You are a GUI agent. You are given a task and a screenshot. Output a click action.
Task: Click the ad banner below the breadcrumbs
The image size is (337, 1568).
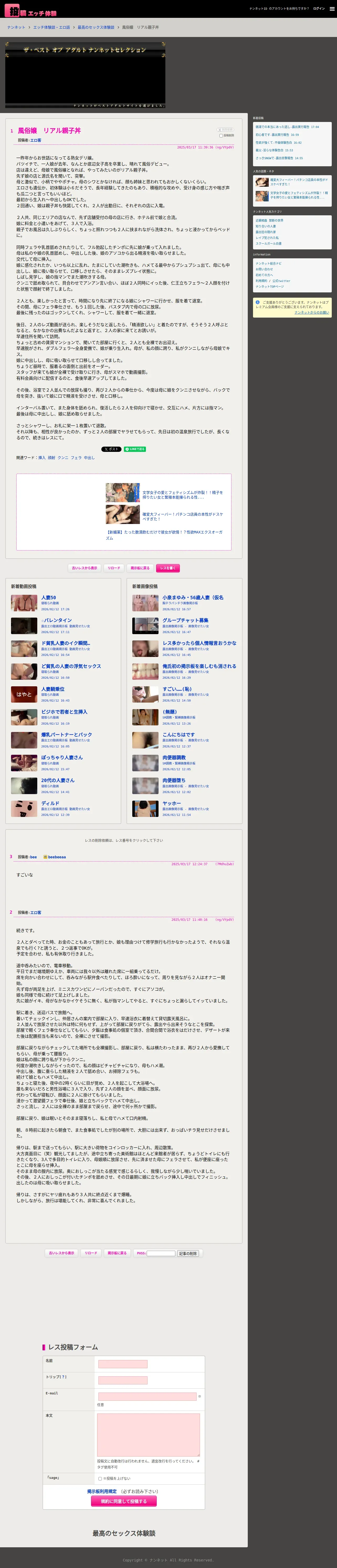click(x=85, y=75)
